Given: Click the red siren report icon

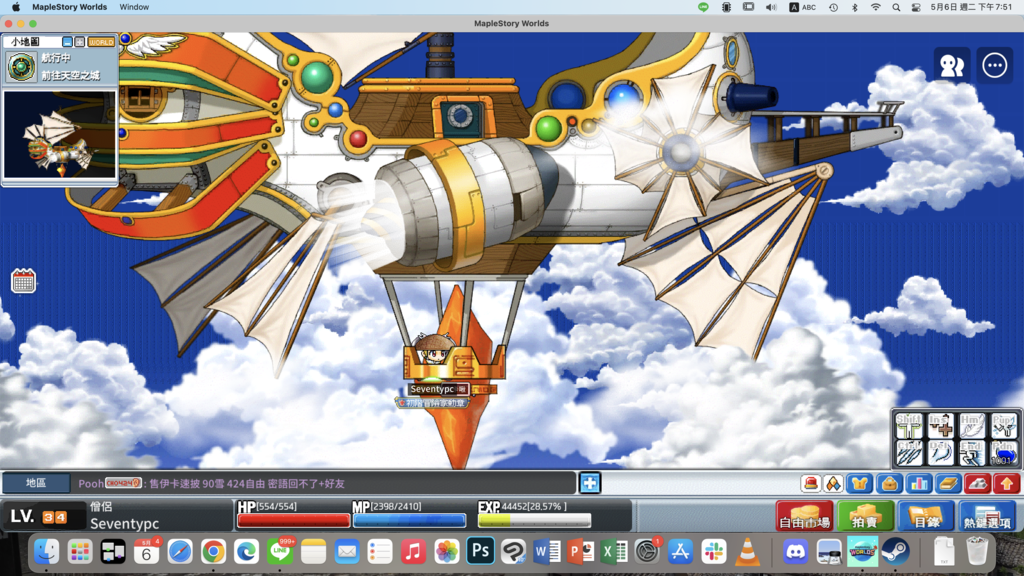Looking at the screenshot, I should (x=810, y=483).
